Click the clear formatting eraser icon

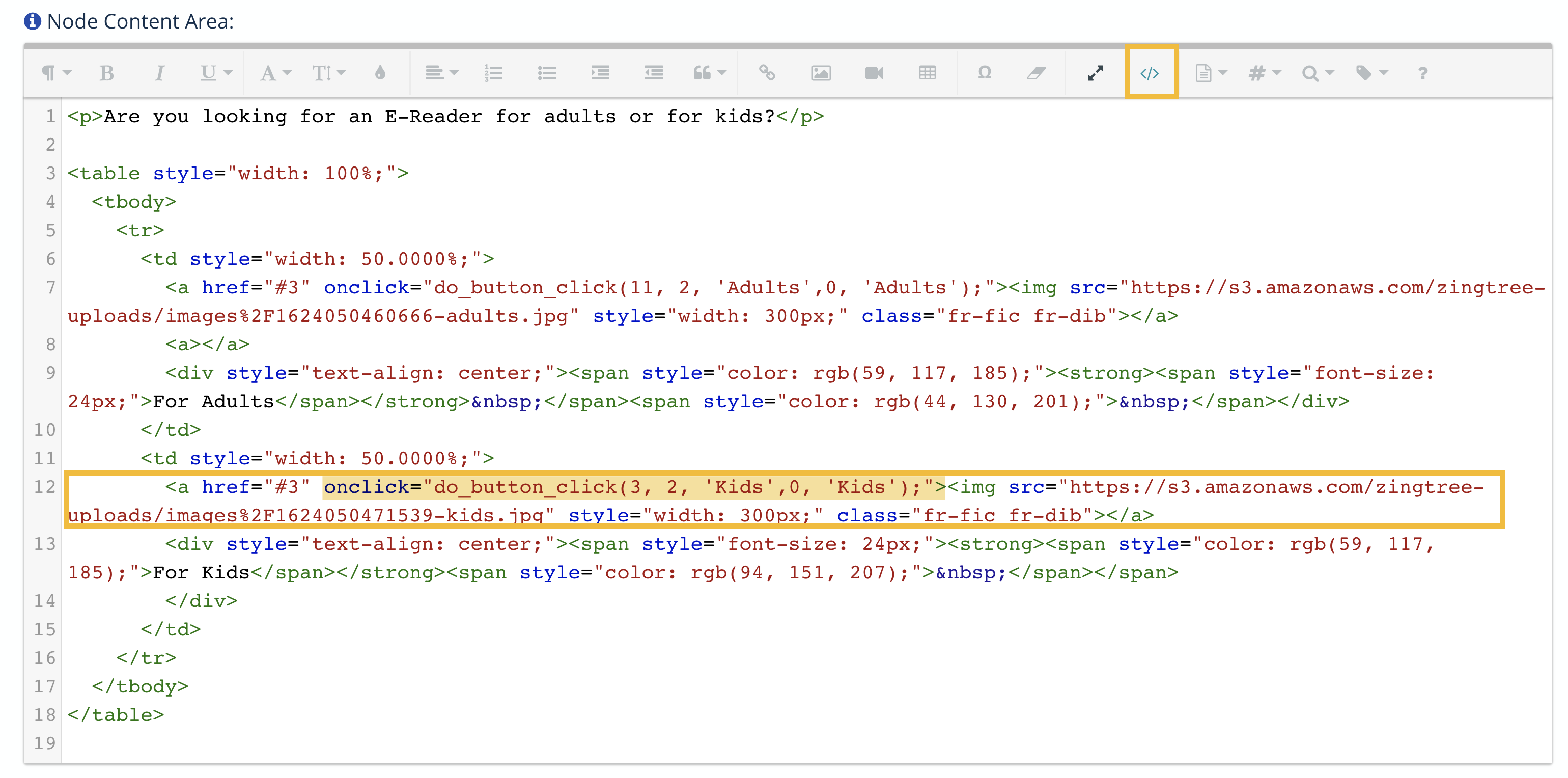1036,73
